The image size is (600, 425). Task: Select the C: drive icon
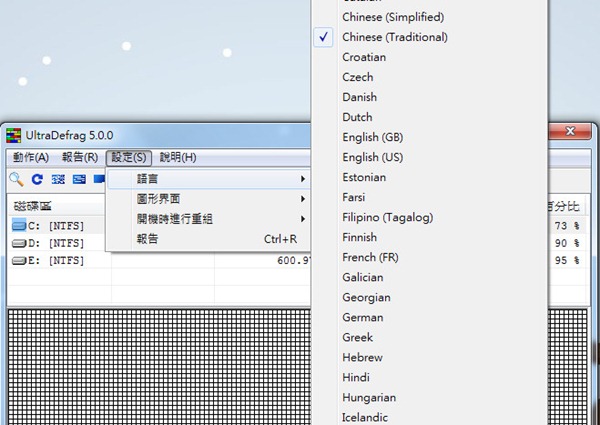[x=20, y=226]
